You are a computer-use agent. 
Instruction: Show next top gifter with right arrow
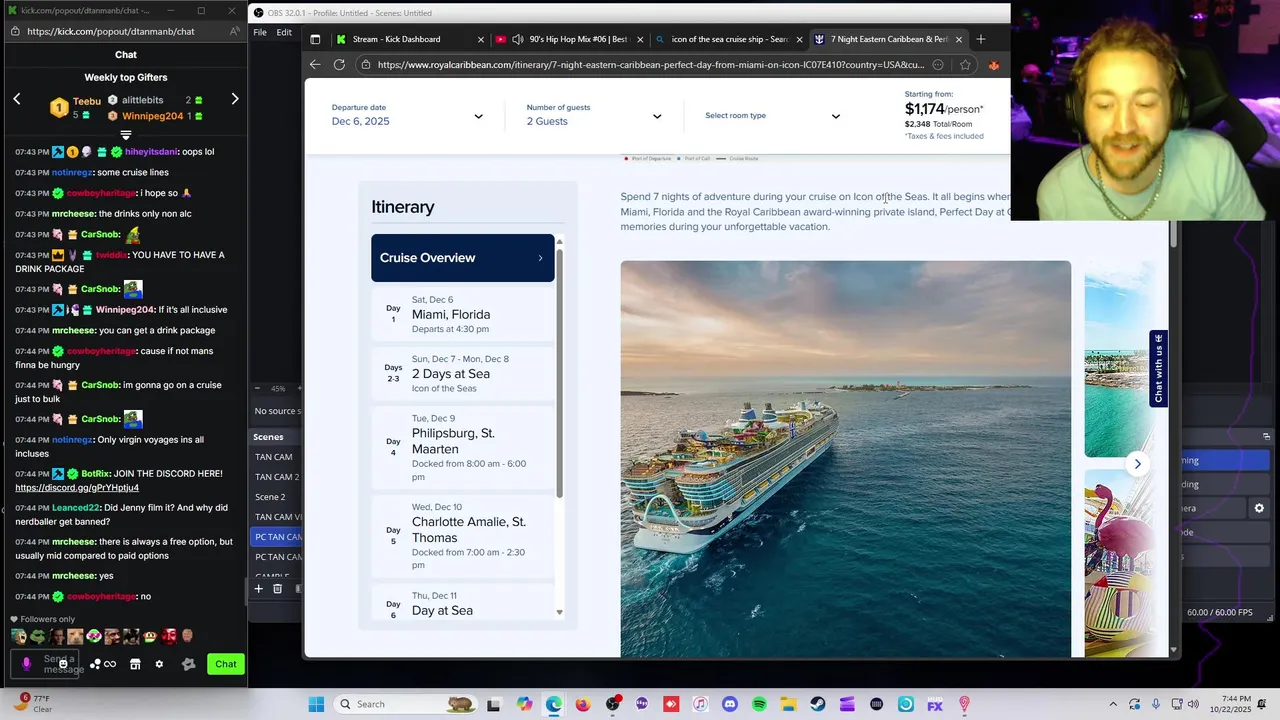coord(235,99)
